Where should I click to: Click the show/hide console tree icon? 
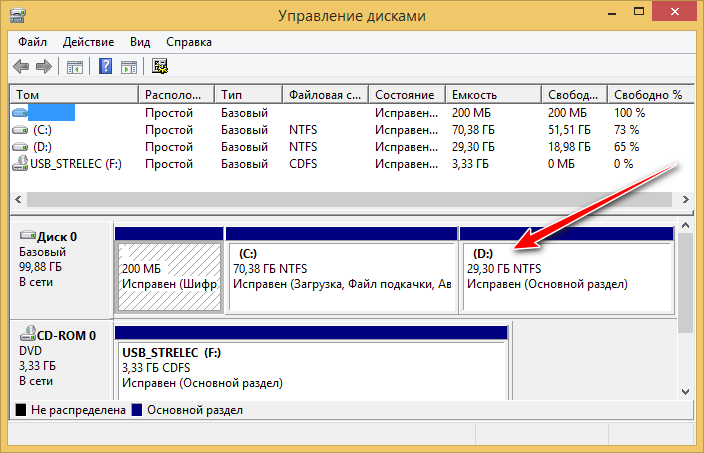73,67
